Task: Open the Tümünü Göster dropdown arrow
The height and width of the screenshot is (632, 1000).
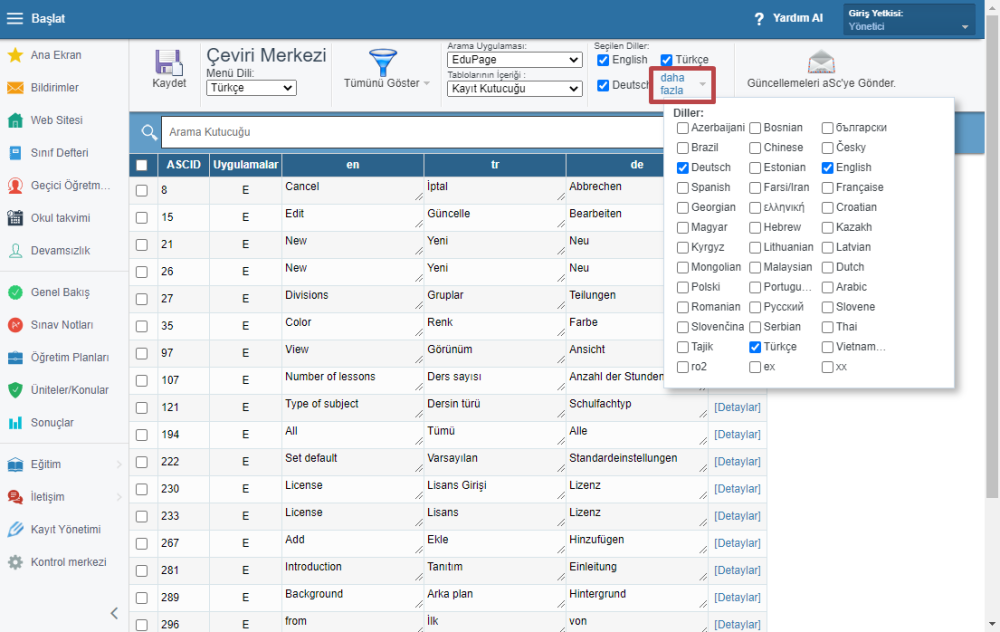Action: 427,84
